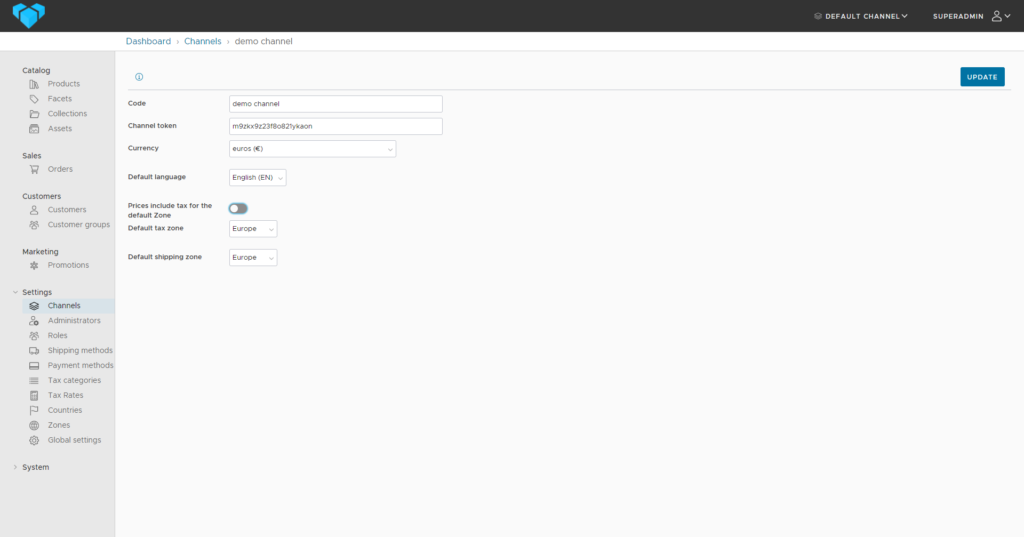Image resolution: width=1024 pixels, height=537 pixels.
Task: Go to Products in the sidebar
Action: 63,84
